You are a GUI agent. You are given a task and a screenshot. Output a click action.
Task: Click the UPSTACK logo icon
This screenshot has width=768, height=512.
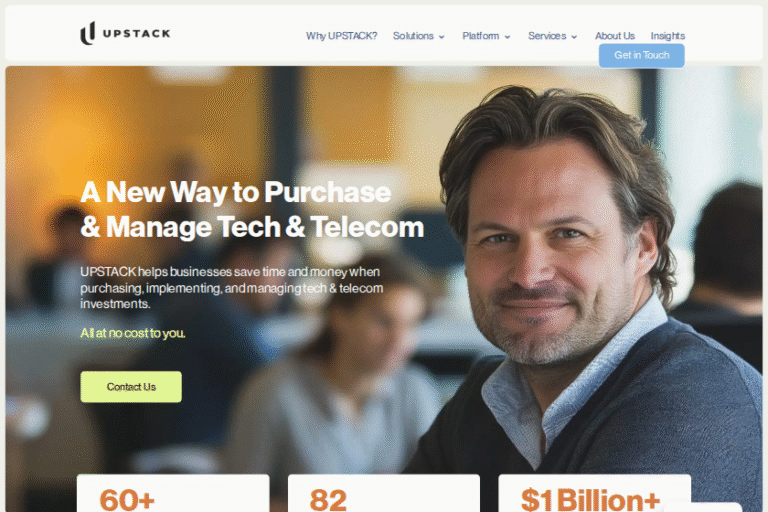click(88, 33)
